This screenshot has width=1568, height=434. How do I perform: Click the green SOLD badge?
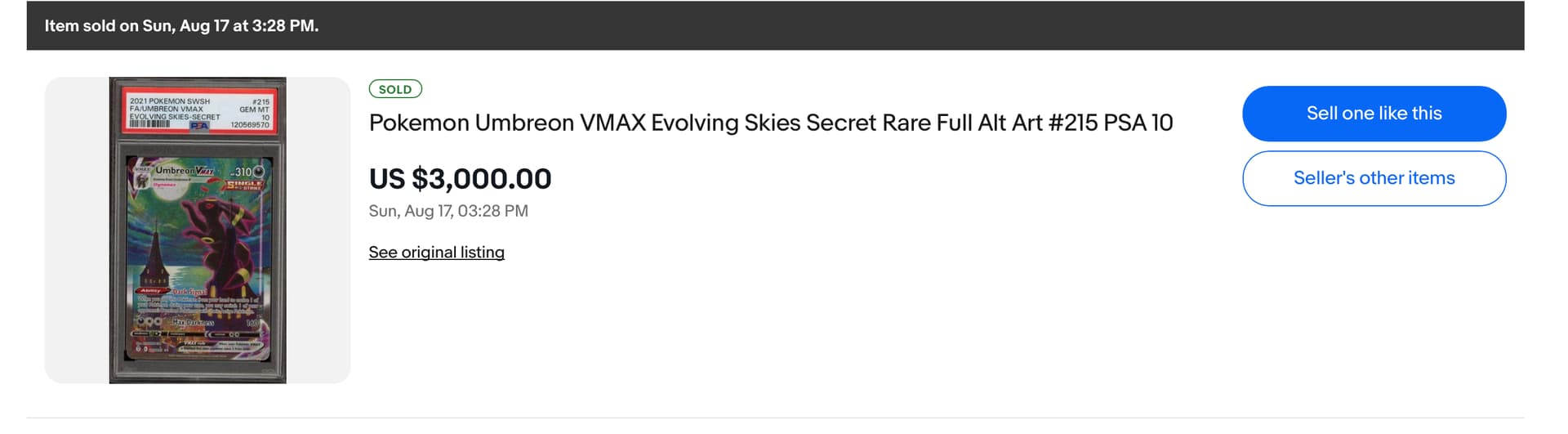pos(395,89)
